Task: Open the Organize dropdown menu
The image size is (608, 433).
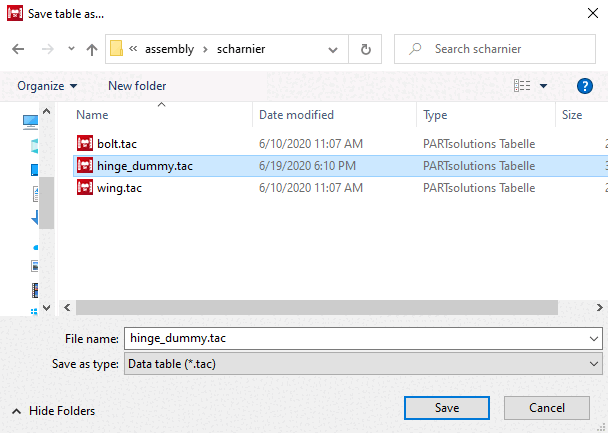Action: (47, 86)
